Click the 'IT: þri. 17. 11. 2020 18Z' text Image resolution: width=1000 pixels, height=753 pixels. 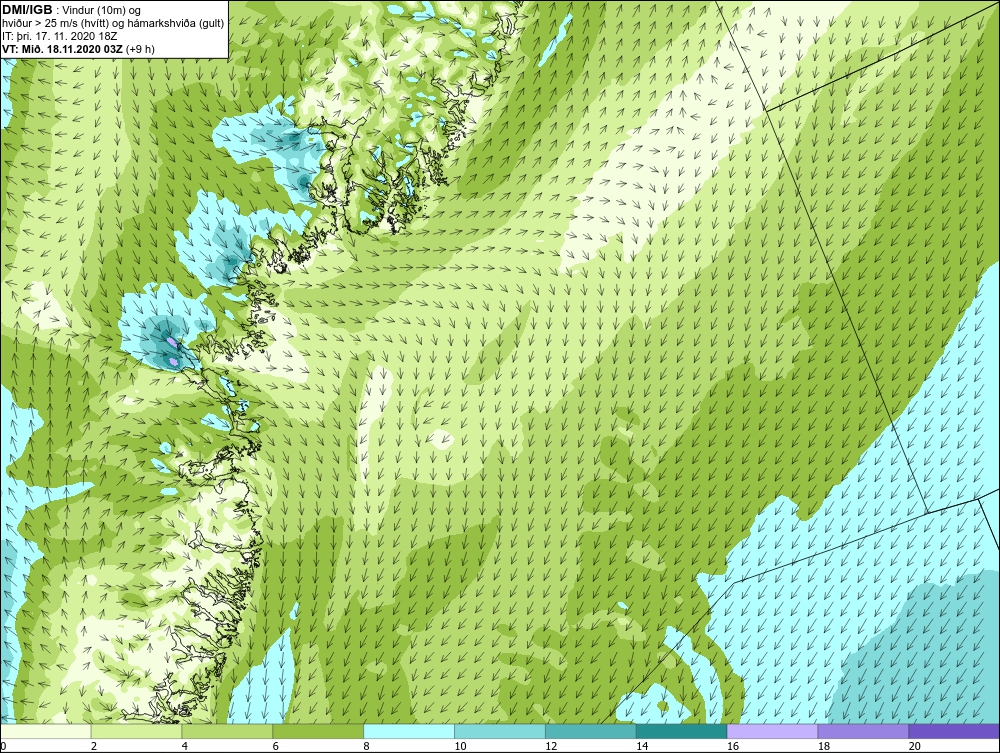[x=60, y=36]
